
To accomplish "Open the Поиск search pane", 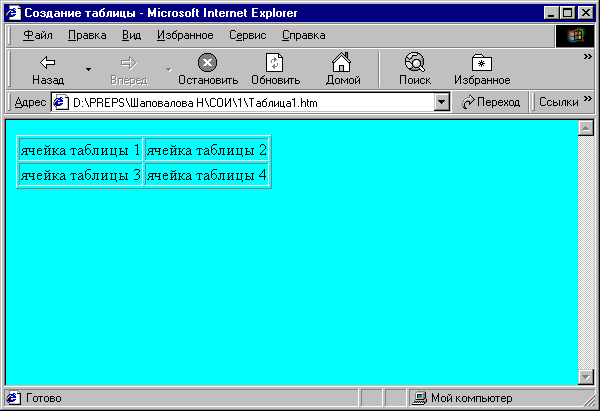I will (x=415, y=70).
